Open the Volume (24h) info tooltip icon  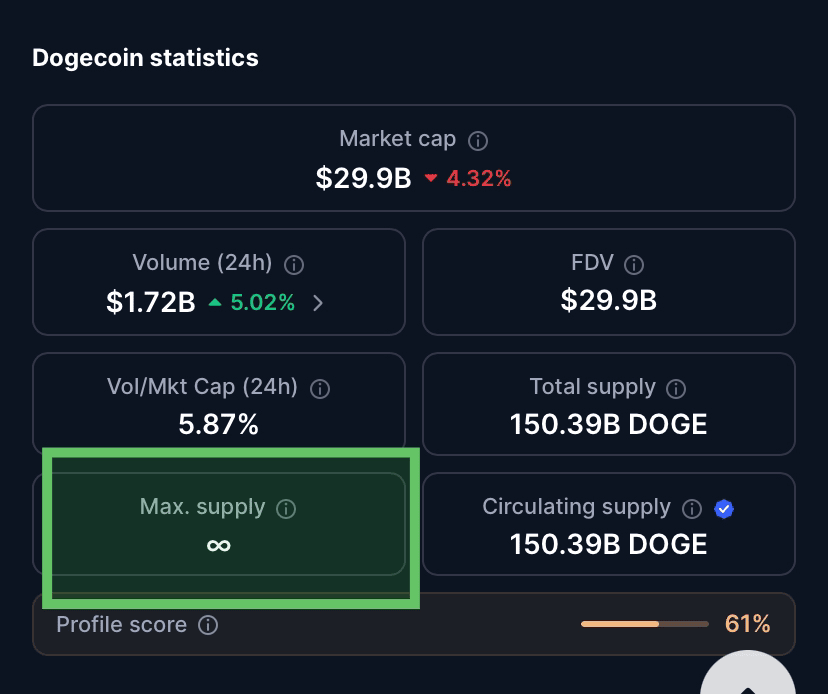pyautogui.click(x=294, y=265)
